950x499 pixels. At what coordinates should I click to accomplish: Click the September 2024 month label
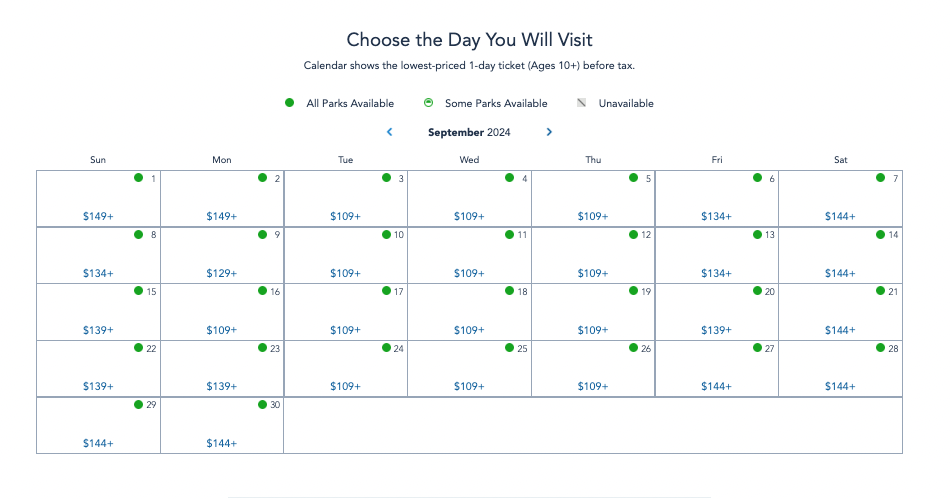(468, 132)
